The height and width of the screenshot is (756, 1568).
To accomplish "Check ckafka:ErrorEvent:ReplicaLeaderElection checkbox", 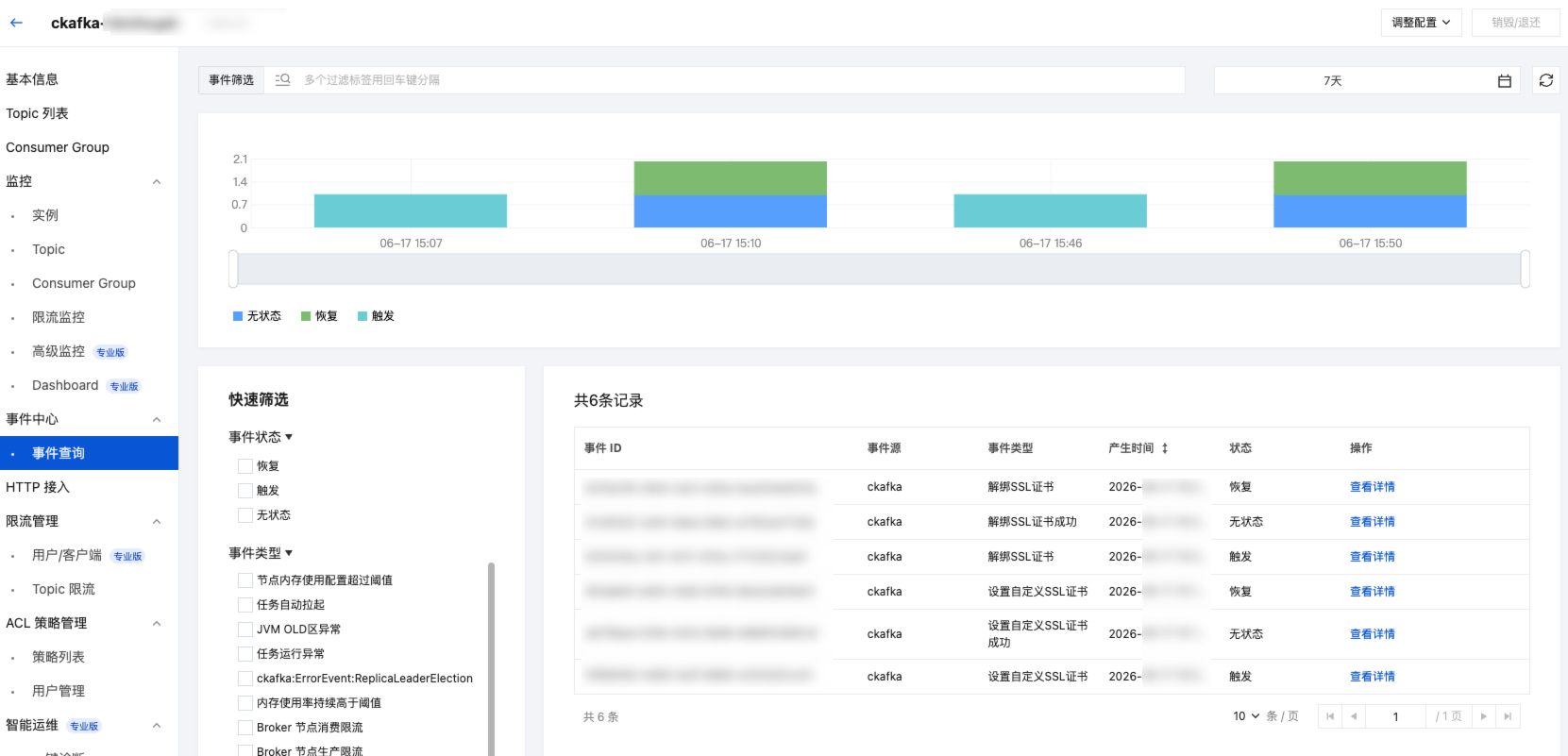I will tap(245, 679).
